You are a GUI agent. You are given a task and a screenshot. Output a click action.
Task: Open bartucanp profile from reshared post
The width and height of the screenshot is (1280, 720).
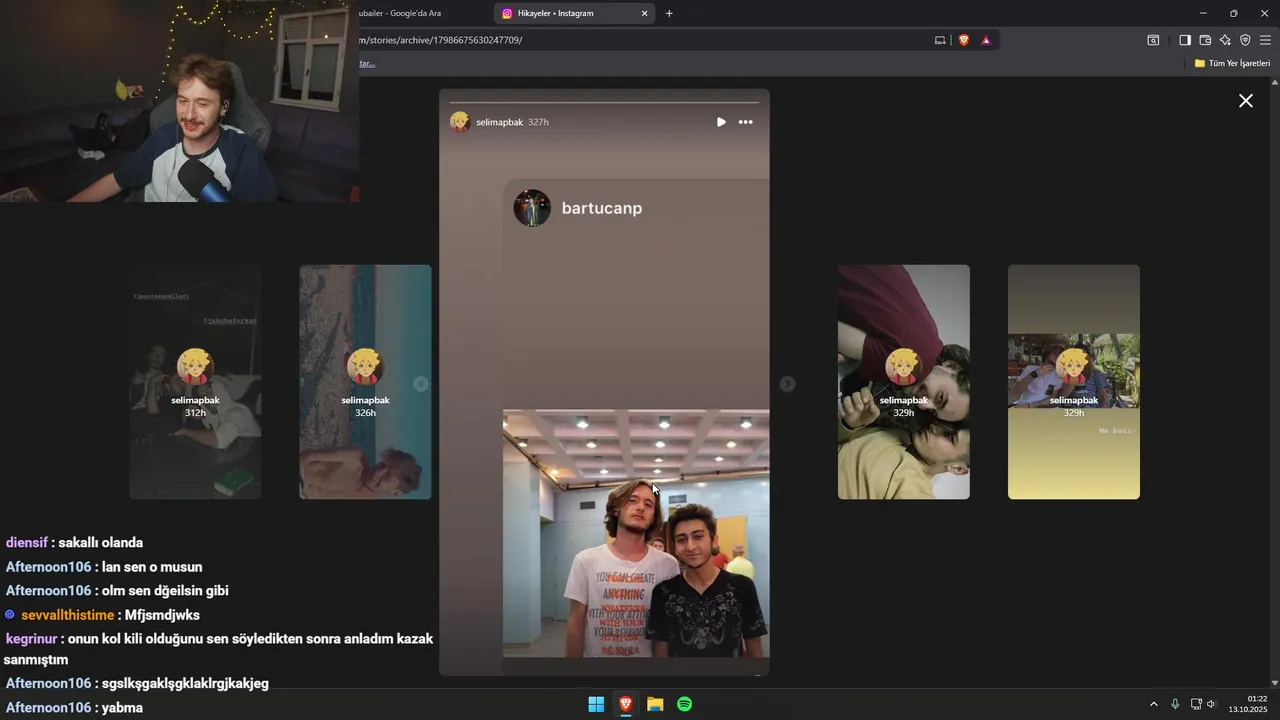click(602, 208)
